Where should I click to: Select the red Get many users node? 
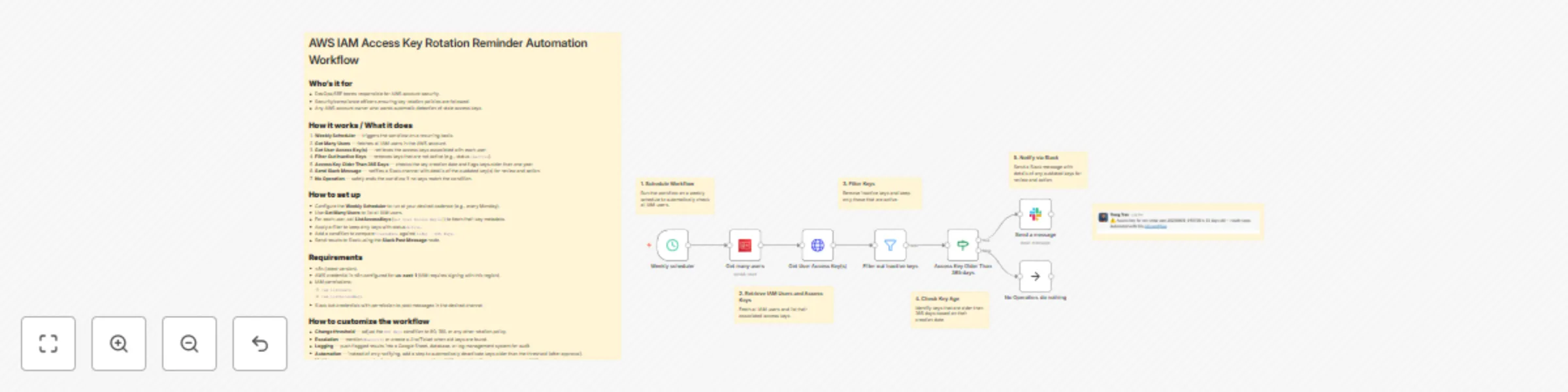745,245
